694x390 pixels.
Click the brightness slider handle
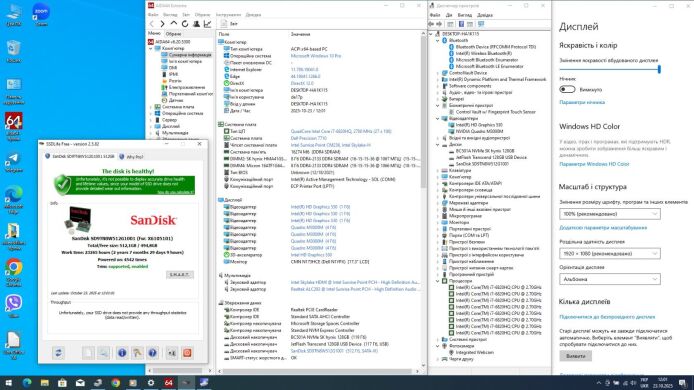click(x=659, y=69)
